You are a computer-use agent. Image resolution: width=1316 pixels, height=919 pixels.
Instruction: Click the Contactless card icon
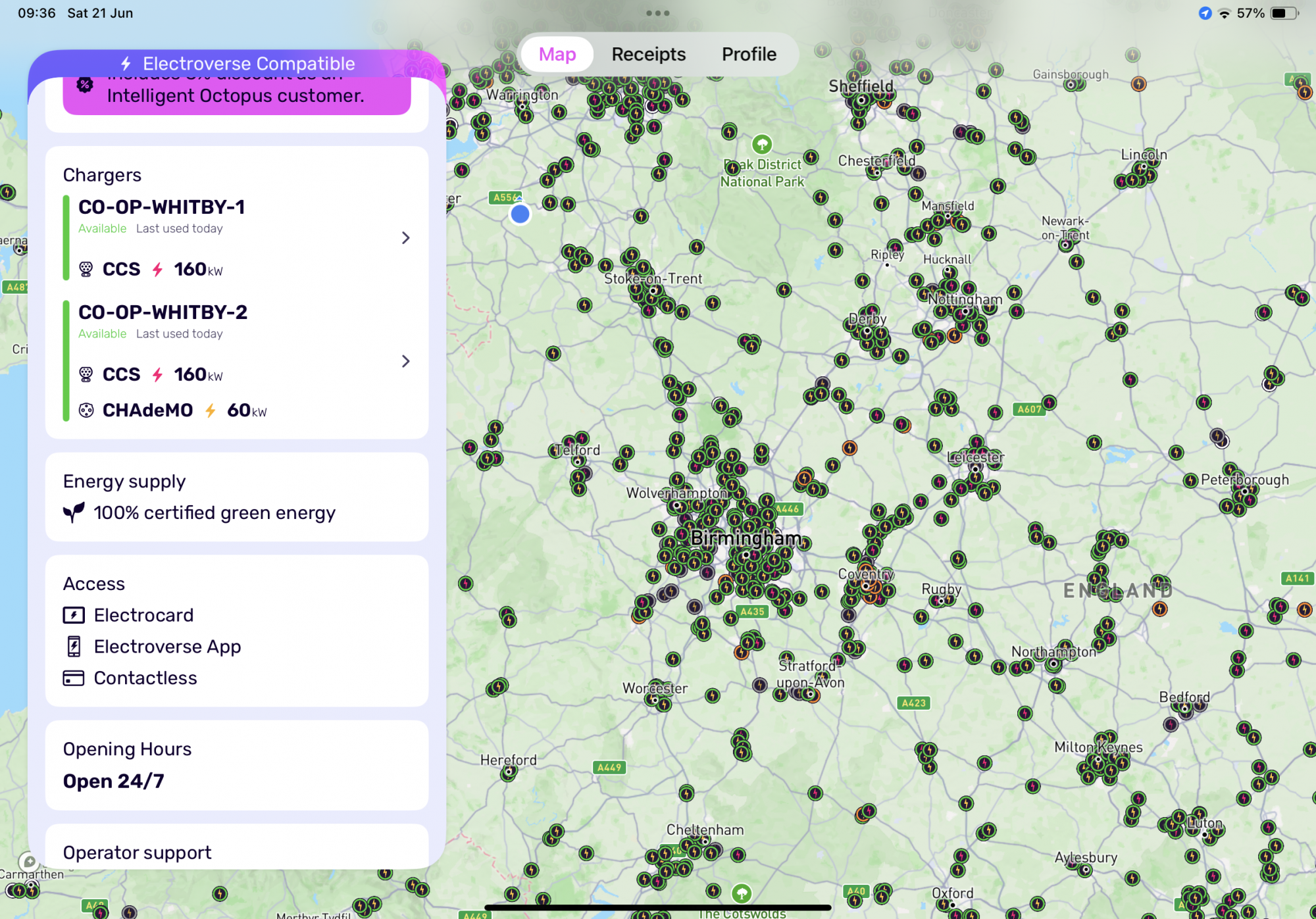coord(74,678)
